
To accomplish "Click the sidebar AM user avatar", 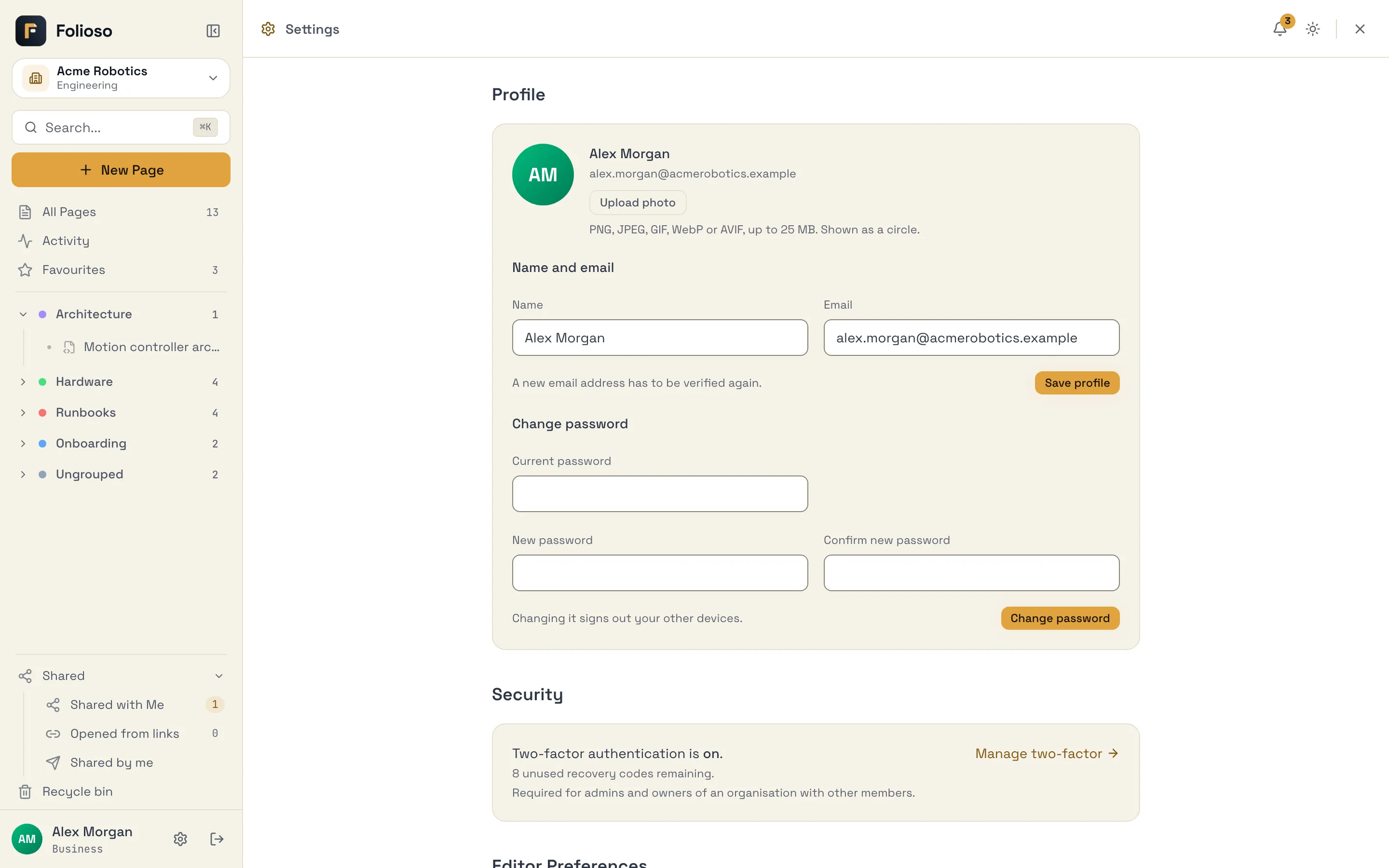I will [x=27, y=839].
